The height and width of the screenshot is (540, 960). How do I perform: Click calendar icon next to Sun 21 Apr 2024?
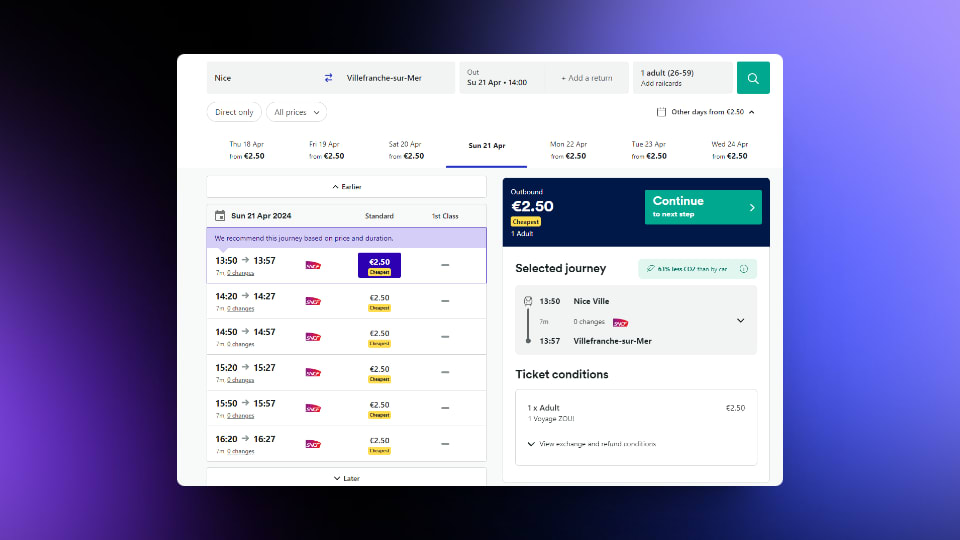click(x=220, y=216)
